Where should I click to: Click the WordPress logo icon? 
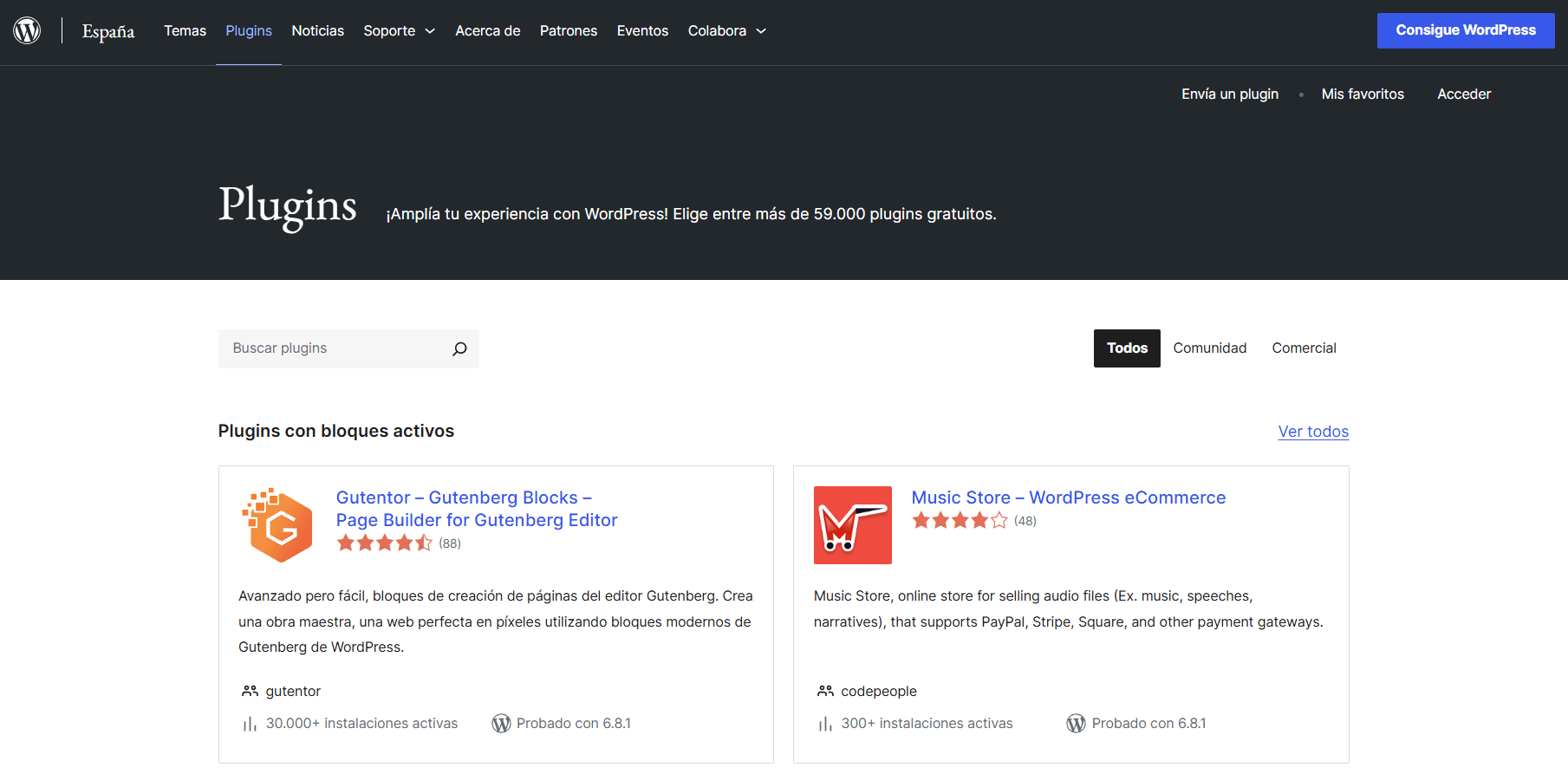27,30
